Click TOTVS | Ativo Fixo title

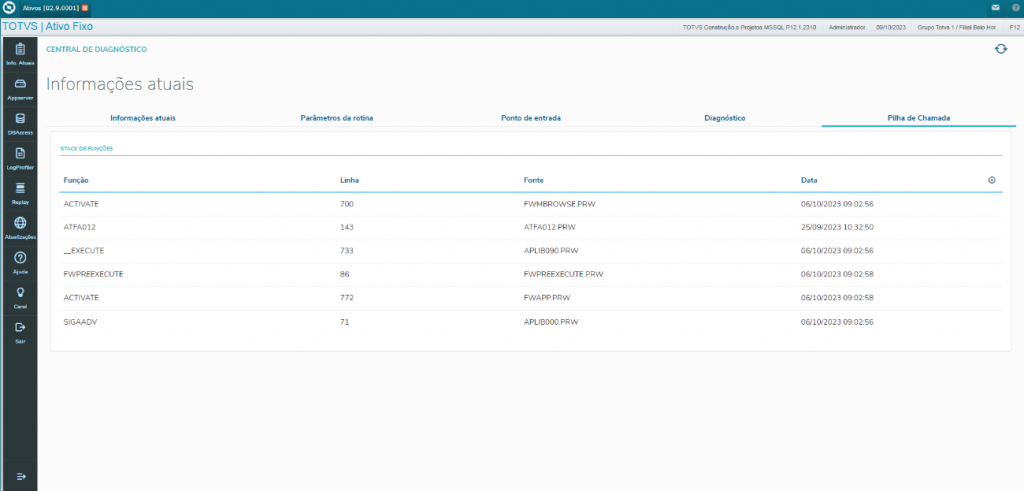(48, 27)
